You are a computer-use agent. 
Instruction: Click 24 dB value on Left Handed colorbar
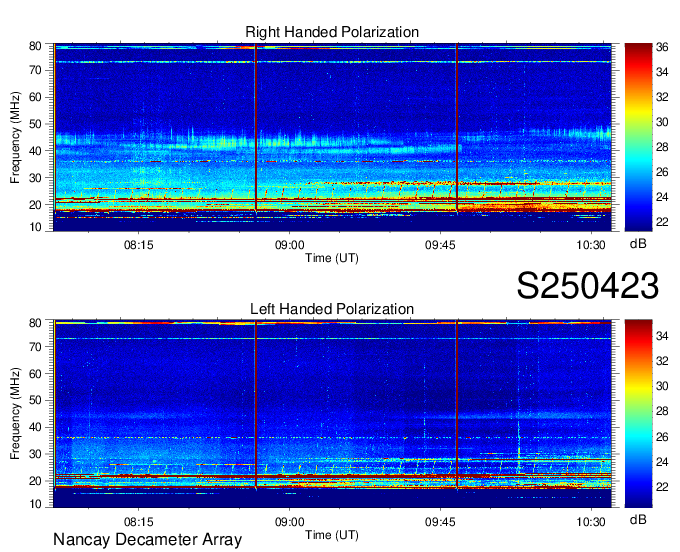click(662, 462)
